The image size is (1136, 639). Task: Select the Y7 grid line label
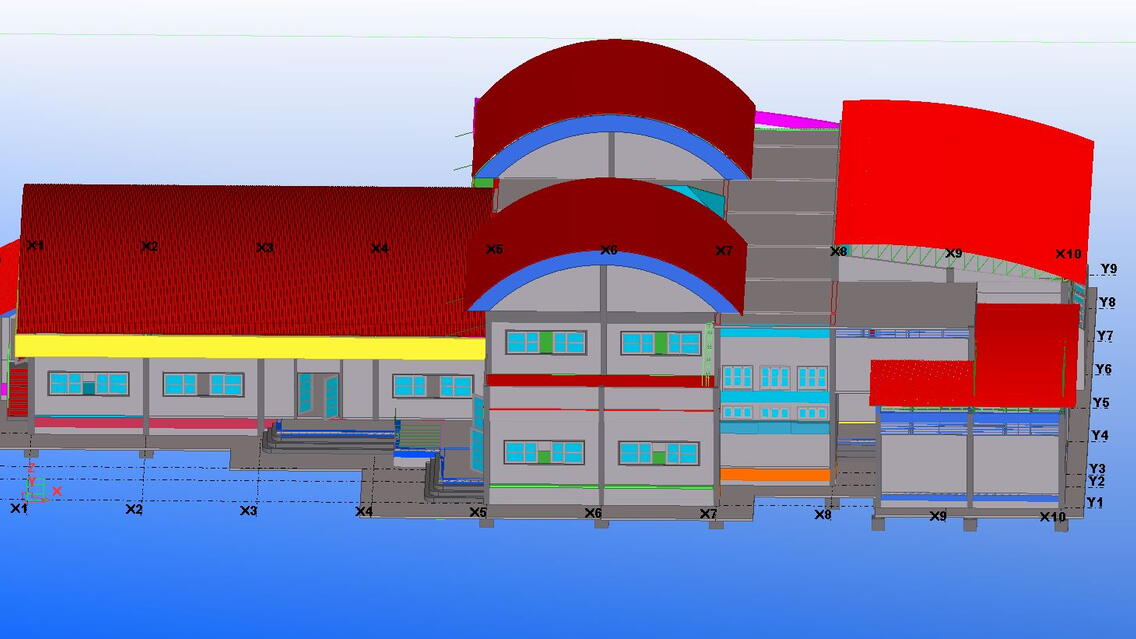tap(1104, 335)
